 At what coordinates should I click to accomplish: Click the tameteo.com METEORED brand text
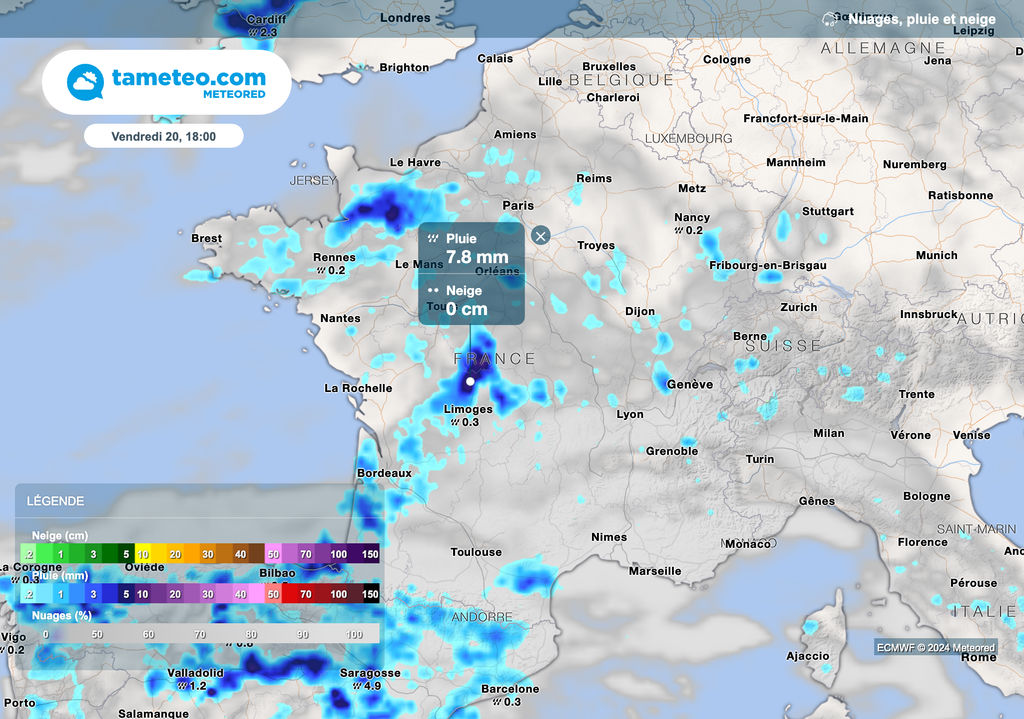point(188,82)
